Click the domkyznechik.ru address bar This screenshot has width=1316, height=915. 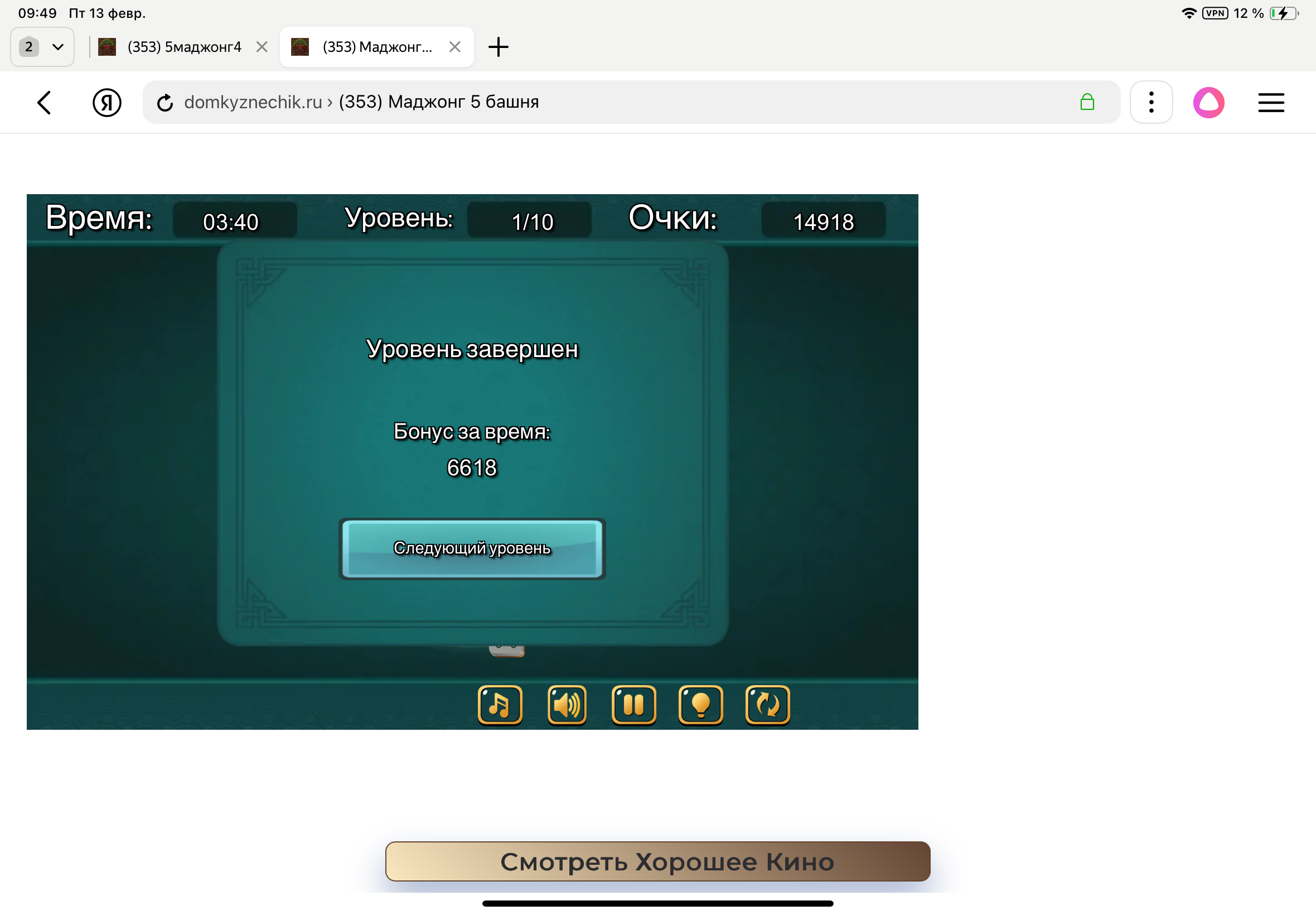click(573, 103)
